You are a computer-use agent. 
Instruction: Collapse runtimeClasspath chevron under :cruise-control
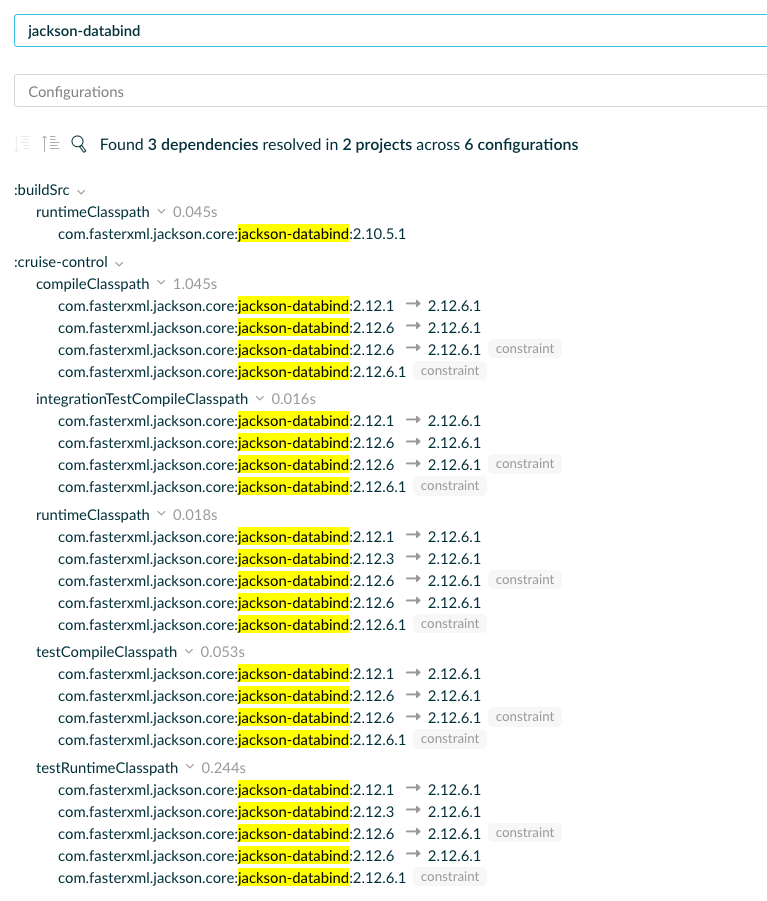coord(161,514)
